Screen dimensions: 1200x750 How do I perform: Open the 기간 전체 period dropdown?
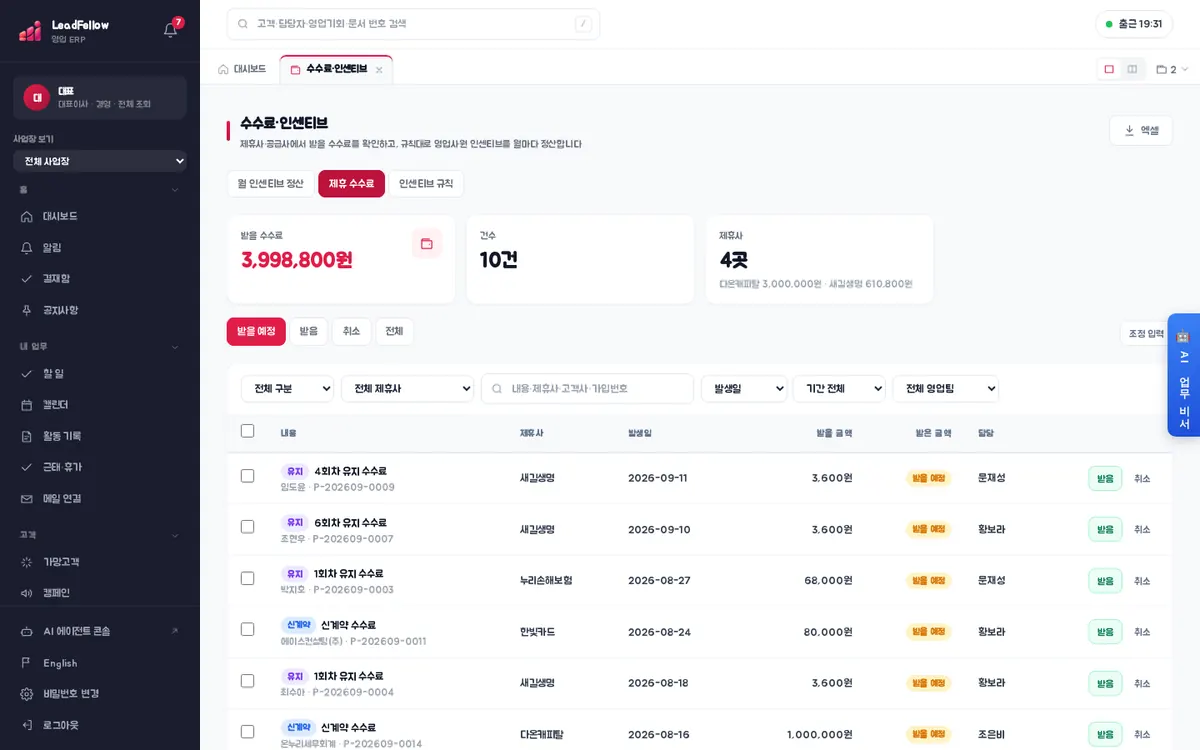click(839, 389)
